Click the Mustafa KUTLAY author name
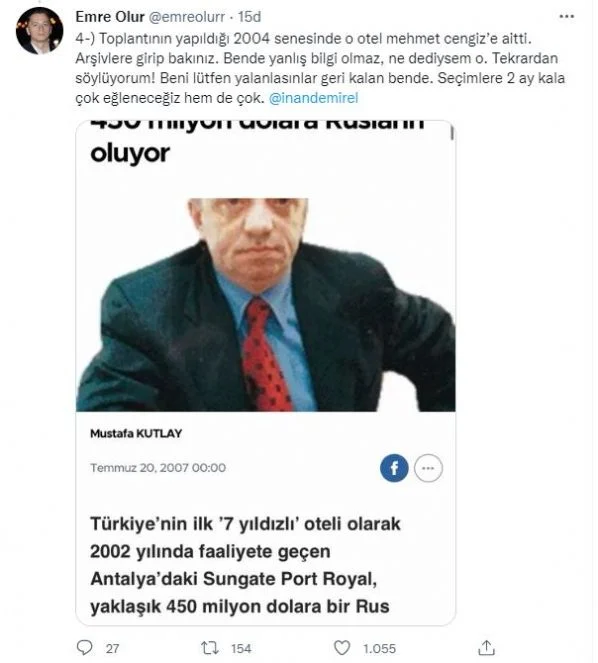The width and height of the screenshot is (598, 663). tap(136, 433)
